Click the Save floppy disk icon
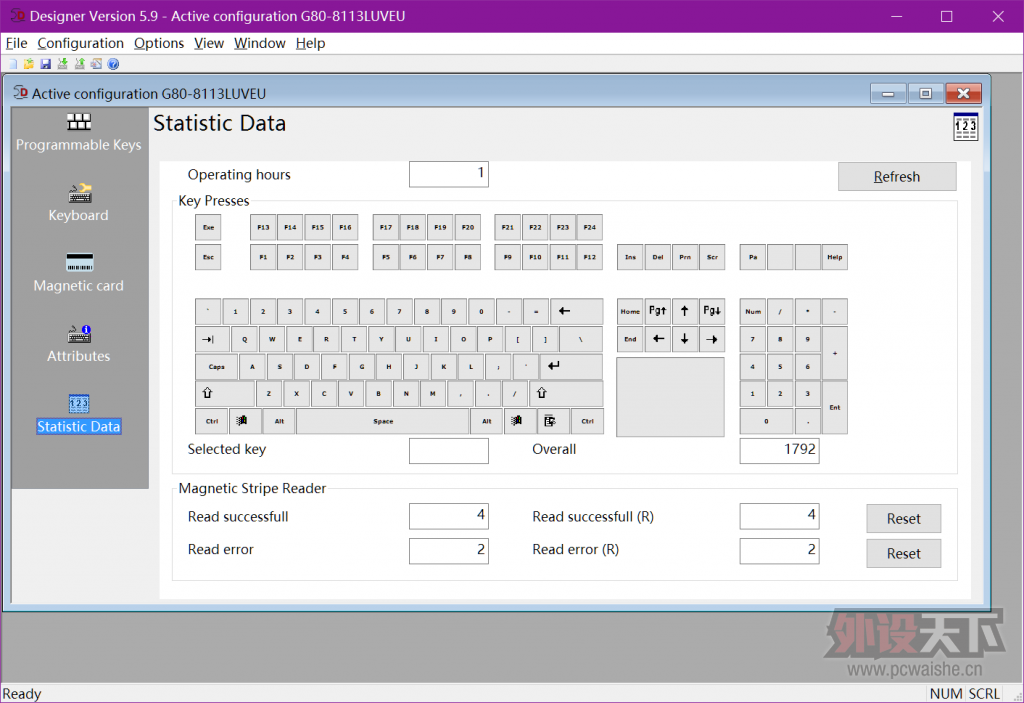This screenshot has height=703, width=1024. tap(46, 64)
